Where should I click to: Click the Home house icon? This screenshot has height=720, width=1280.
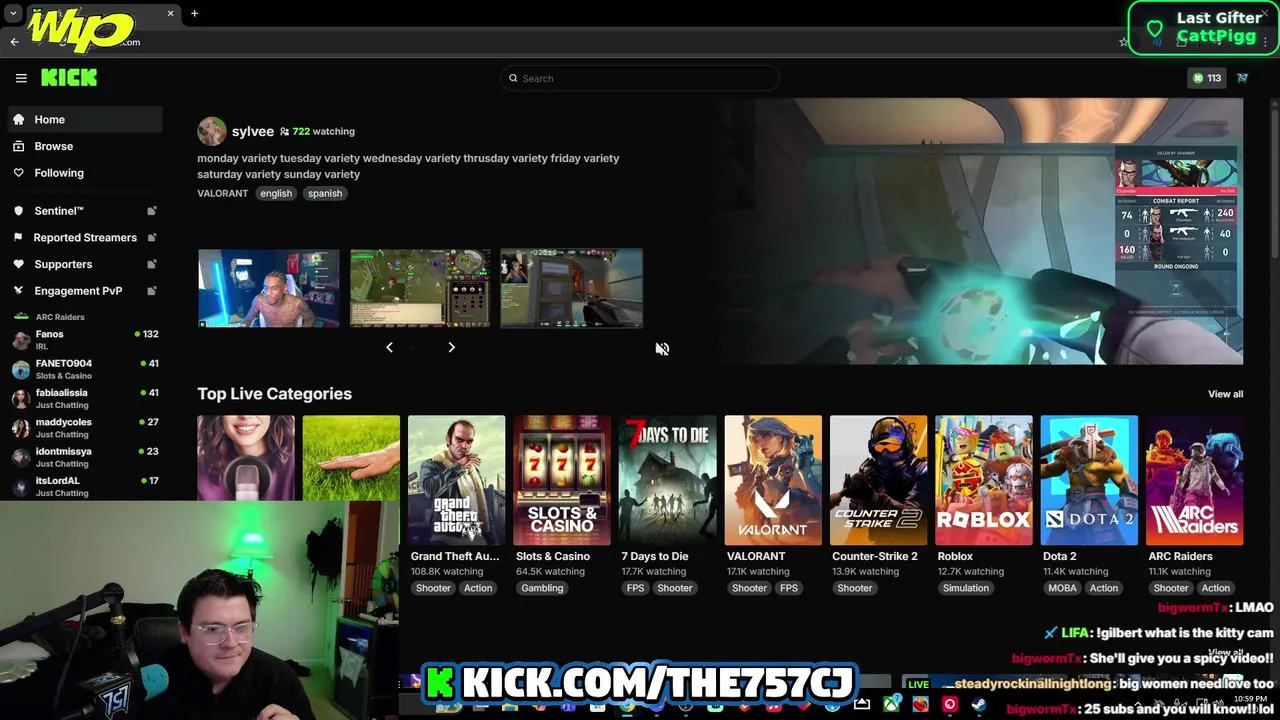[x=18, y=119]
